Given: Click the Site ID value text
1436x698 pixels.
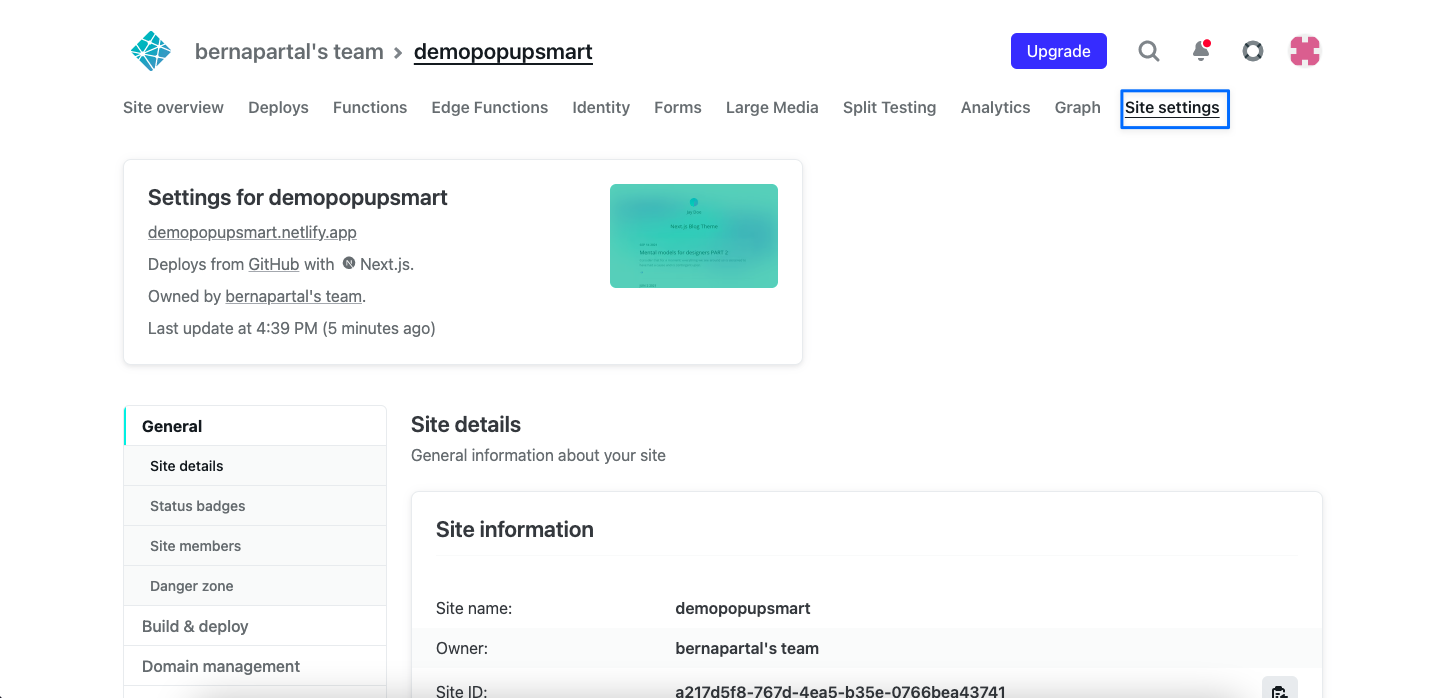Looking at the screenshot, I should [x=841, y=691].
